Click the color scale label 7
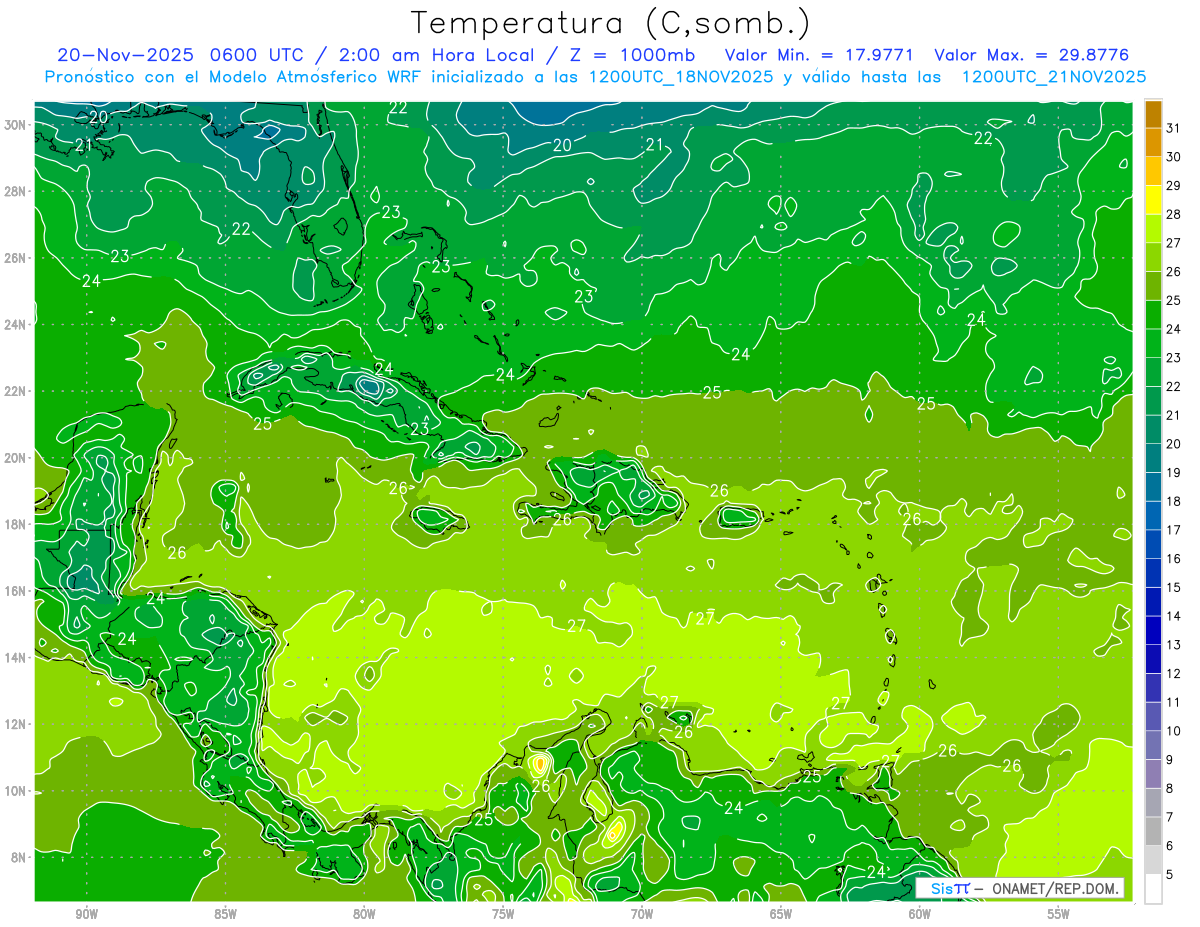Screen dimensions: 1200x927 click(1170, 817)
